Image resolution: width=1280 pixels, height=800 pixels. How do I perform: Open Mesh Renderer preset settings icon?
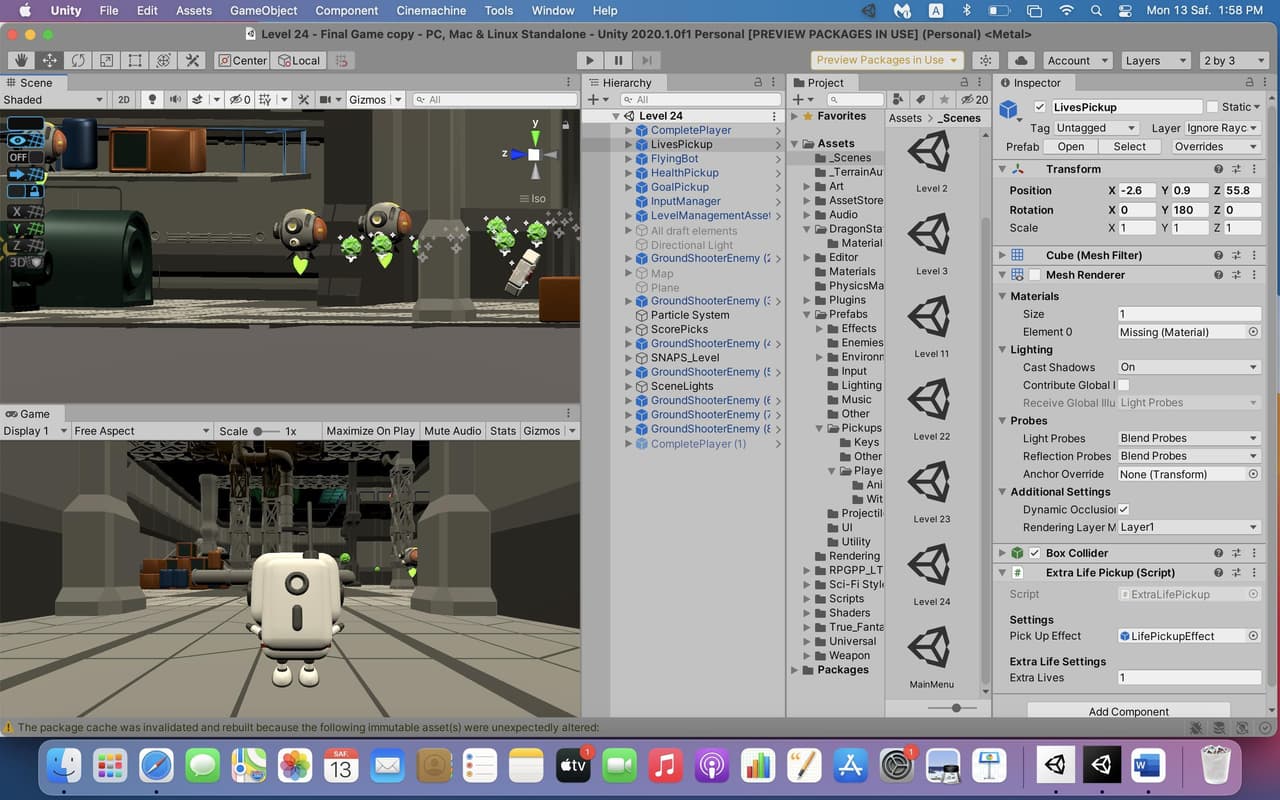(x=1236, y=275)
